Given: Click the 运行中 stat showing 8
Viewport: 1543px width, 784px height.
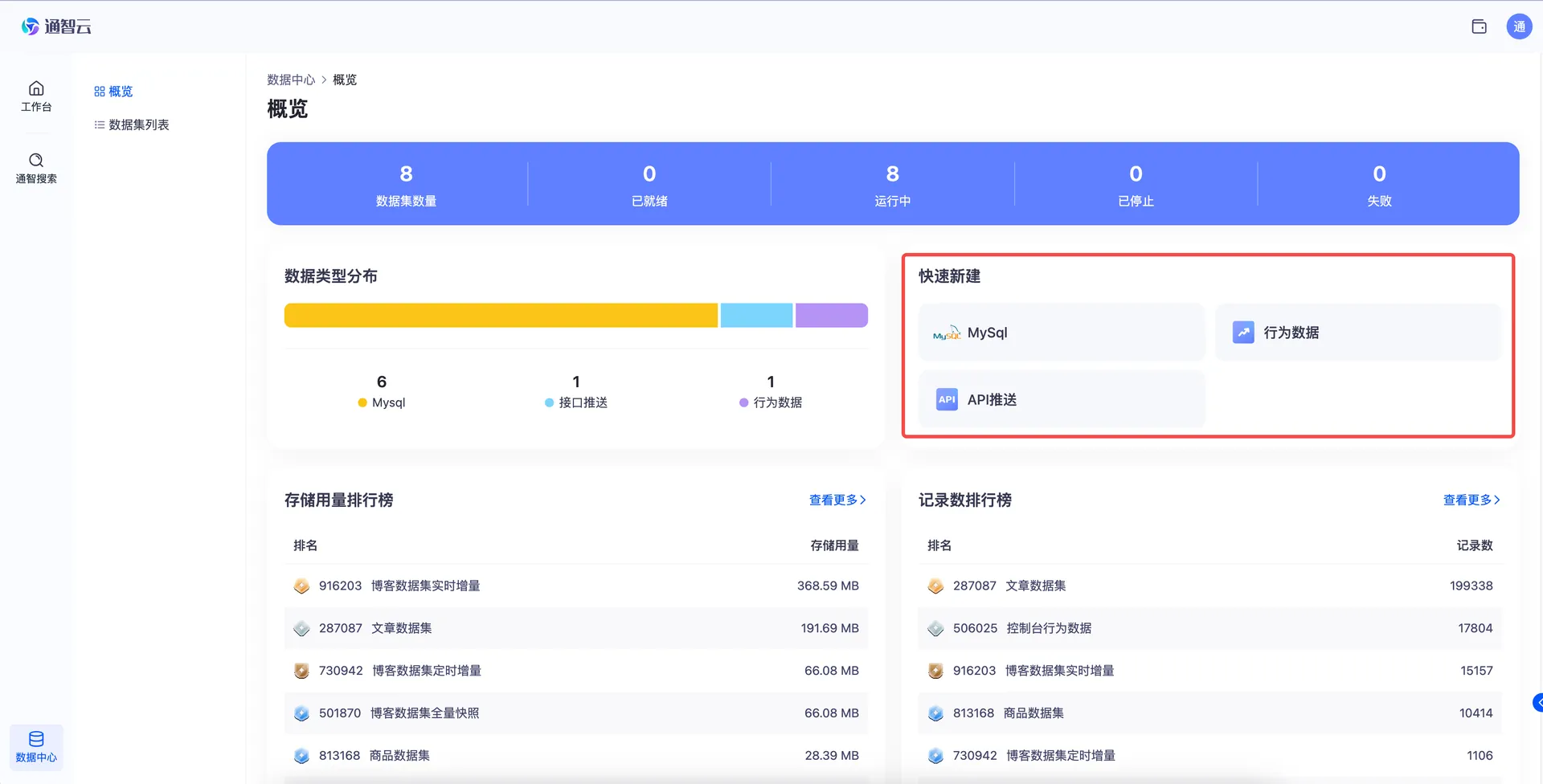Looking at the screenshot, I should 893,185.
